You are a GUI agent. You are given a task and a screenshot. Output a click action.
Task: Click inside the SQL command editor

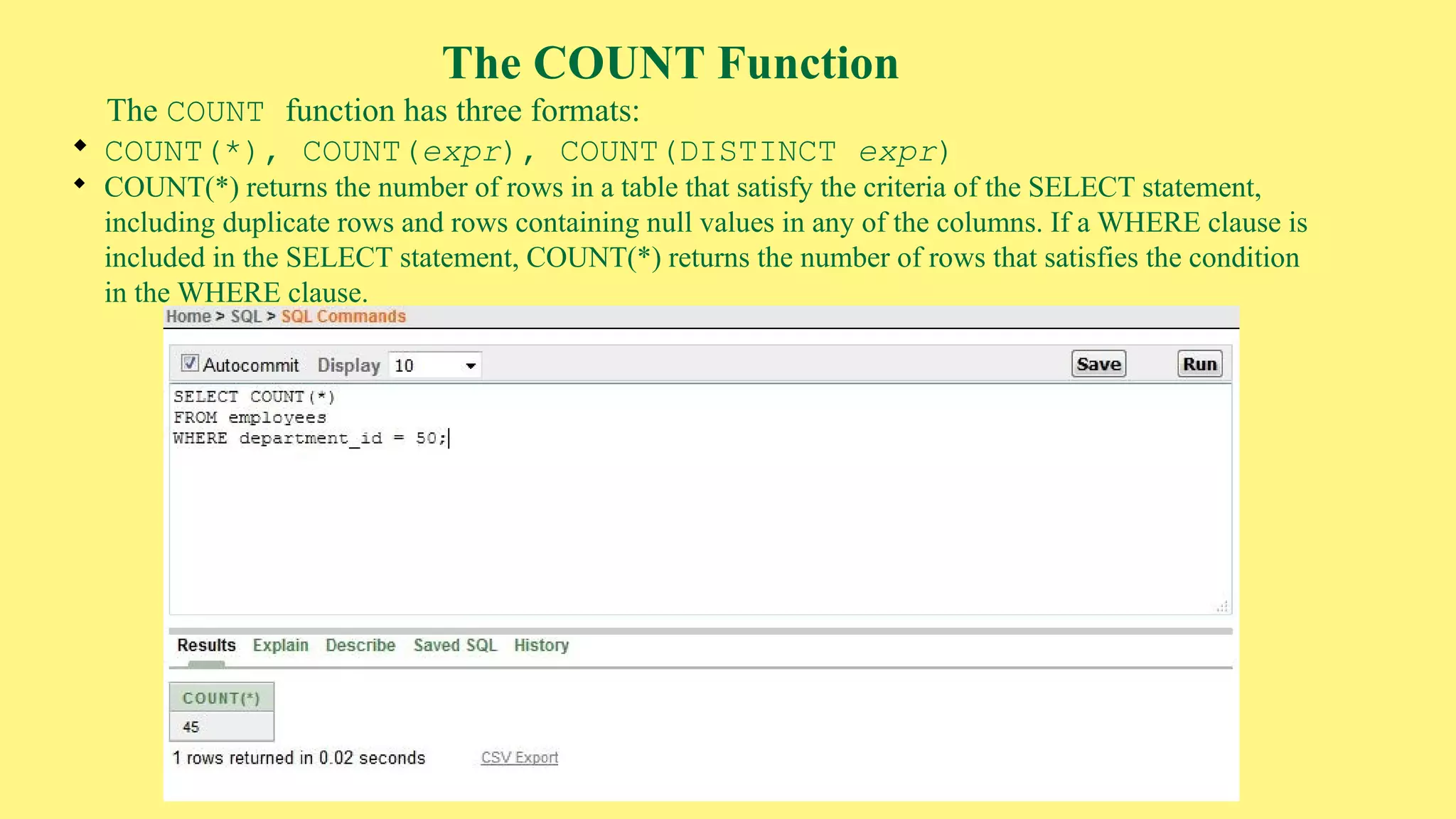(x=700, y=499)
